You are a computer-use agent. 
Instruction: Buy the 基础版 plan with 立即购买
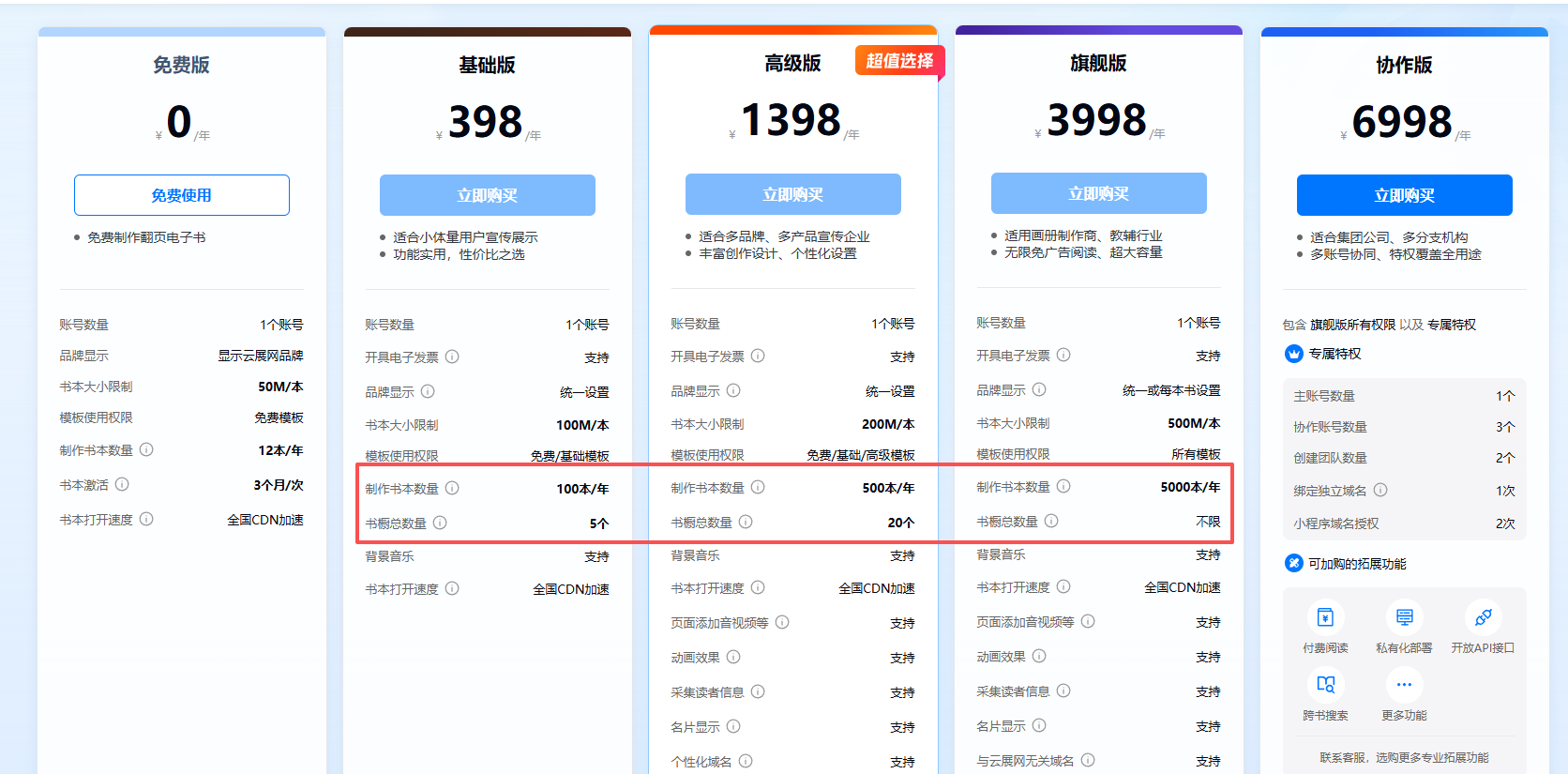coord(487,195)
